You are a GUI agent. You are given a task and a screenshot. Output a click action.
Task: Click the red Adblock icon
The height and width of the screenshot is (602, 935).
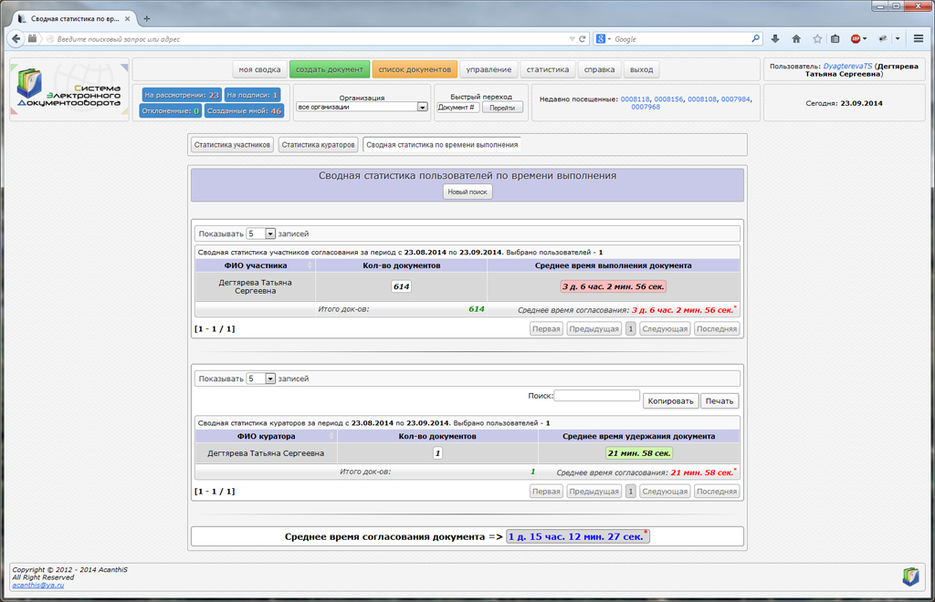tap(856, 39)
